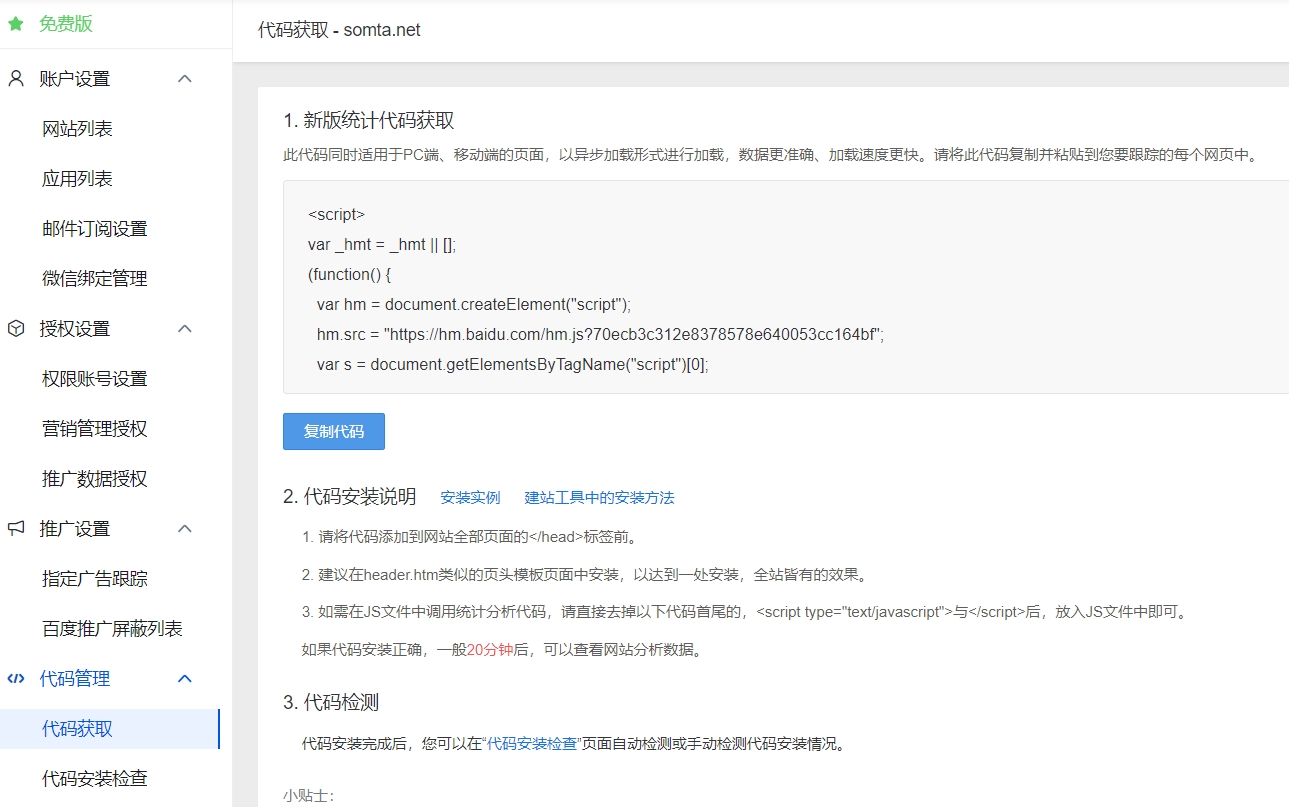This screenshot has height=807, width=1289.
Task: Click the instruction mentioning </head>标签前
Action: pos(469,536)
